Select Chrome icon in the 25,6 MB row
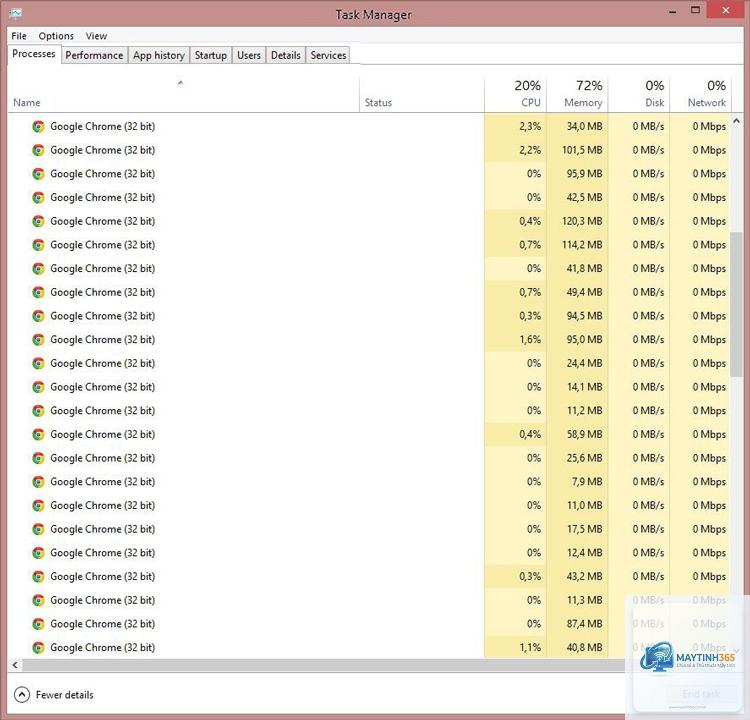The image size is (750, 720). coord(38,458)
